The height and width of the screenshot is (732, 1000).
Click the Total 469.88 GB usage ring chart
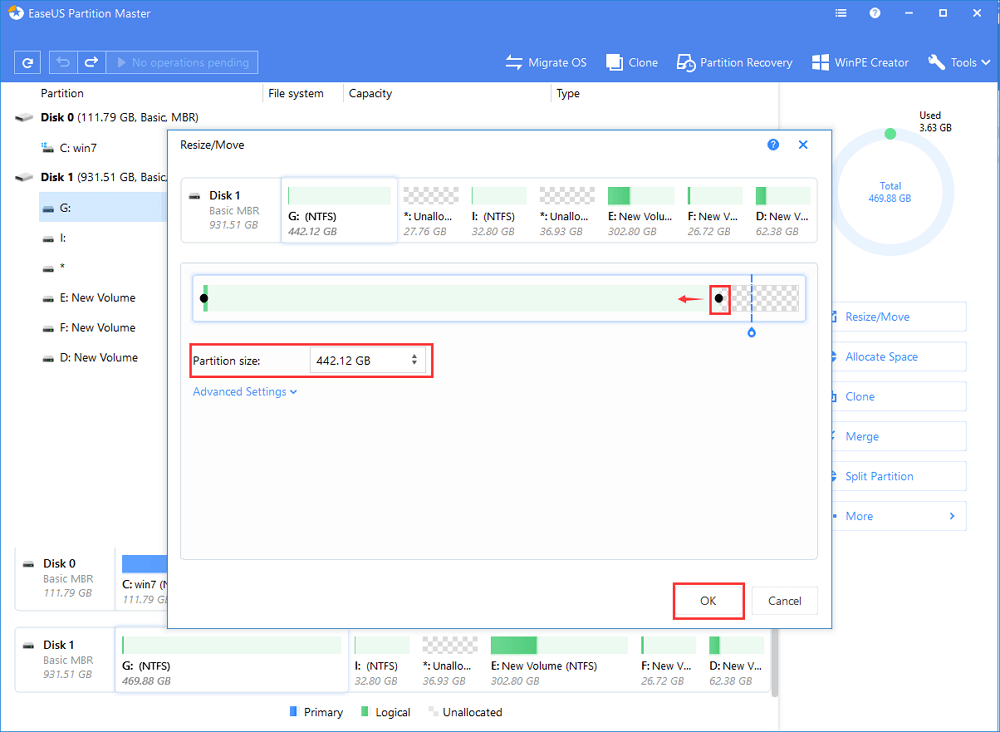click(890, 191)
